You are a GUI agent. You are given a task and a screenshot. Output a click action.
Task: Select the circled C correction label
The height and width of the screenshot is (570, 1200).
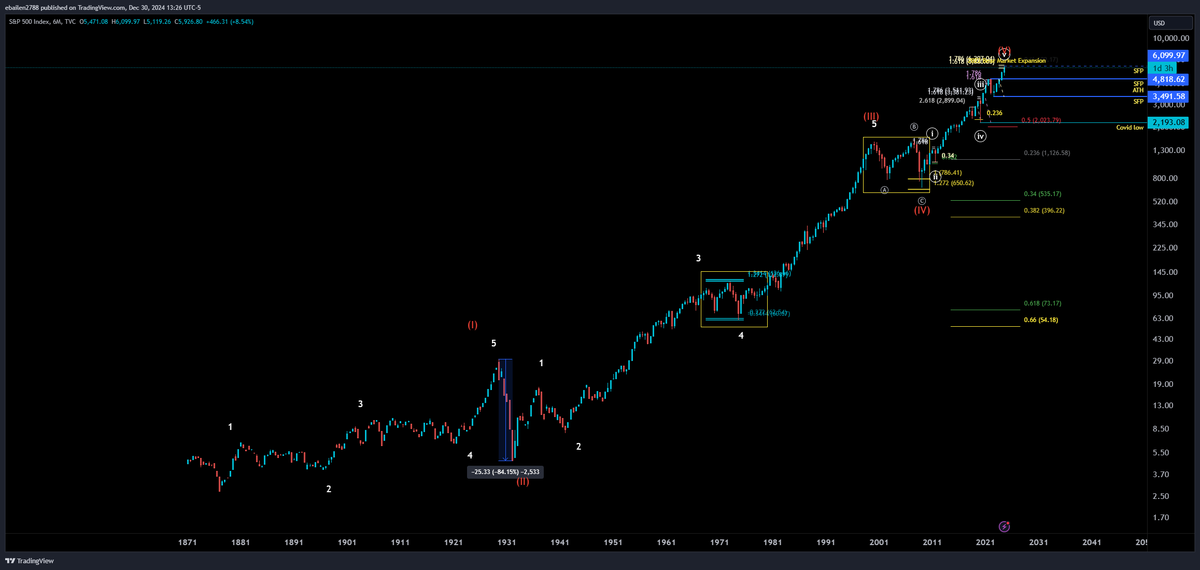point(922,201)
